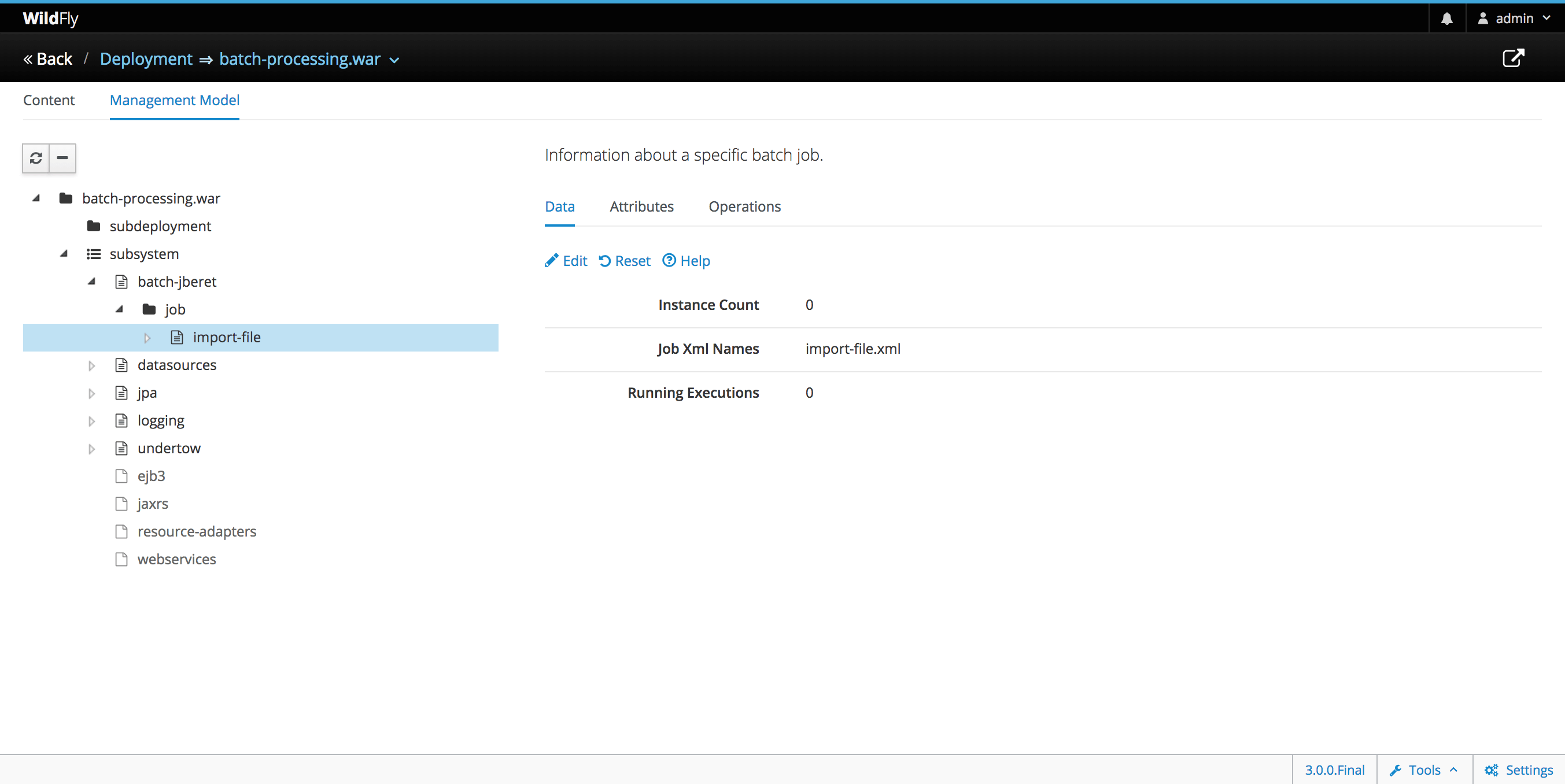Expand the datasources tree node

pyautogui.click(x=92, y=365)
